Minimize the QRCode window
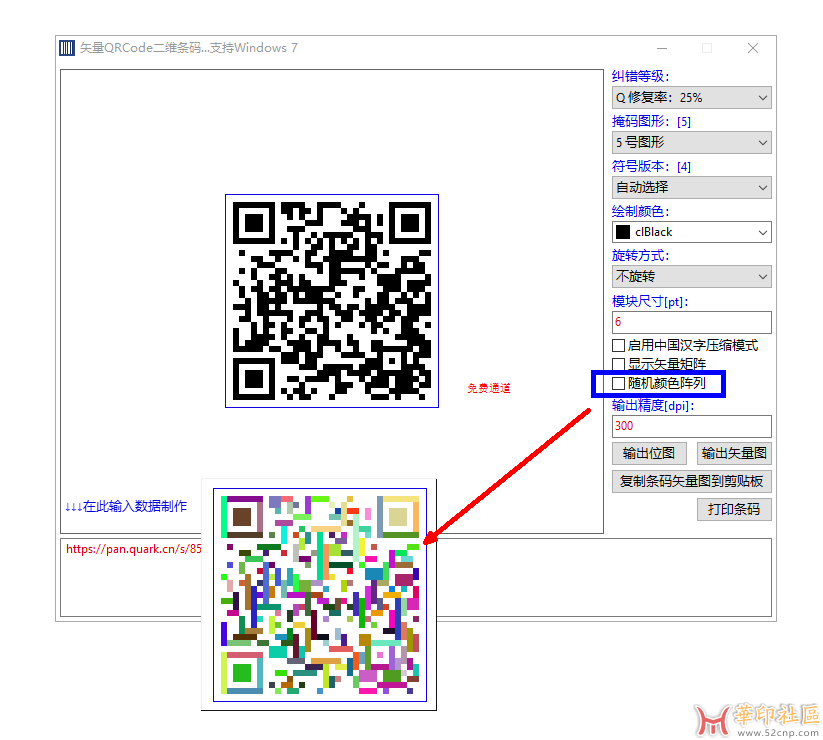The height and width of the screenshot is (740, 823). pos(662,48)
